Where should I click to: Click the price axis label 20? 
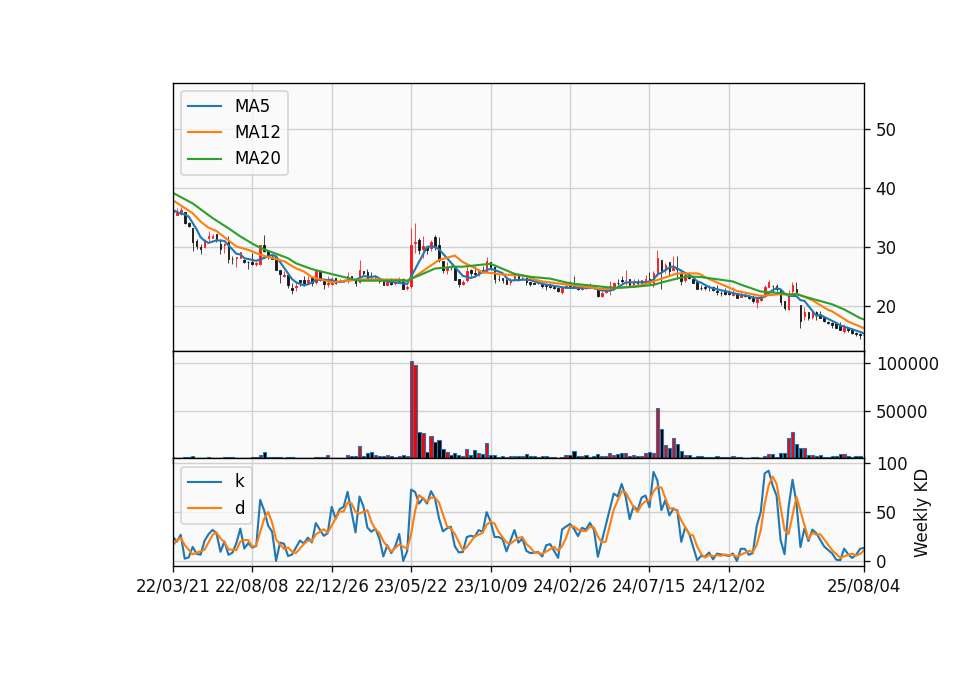(x=886, y=307)
